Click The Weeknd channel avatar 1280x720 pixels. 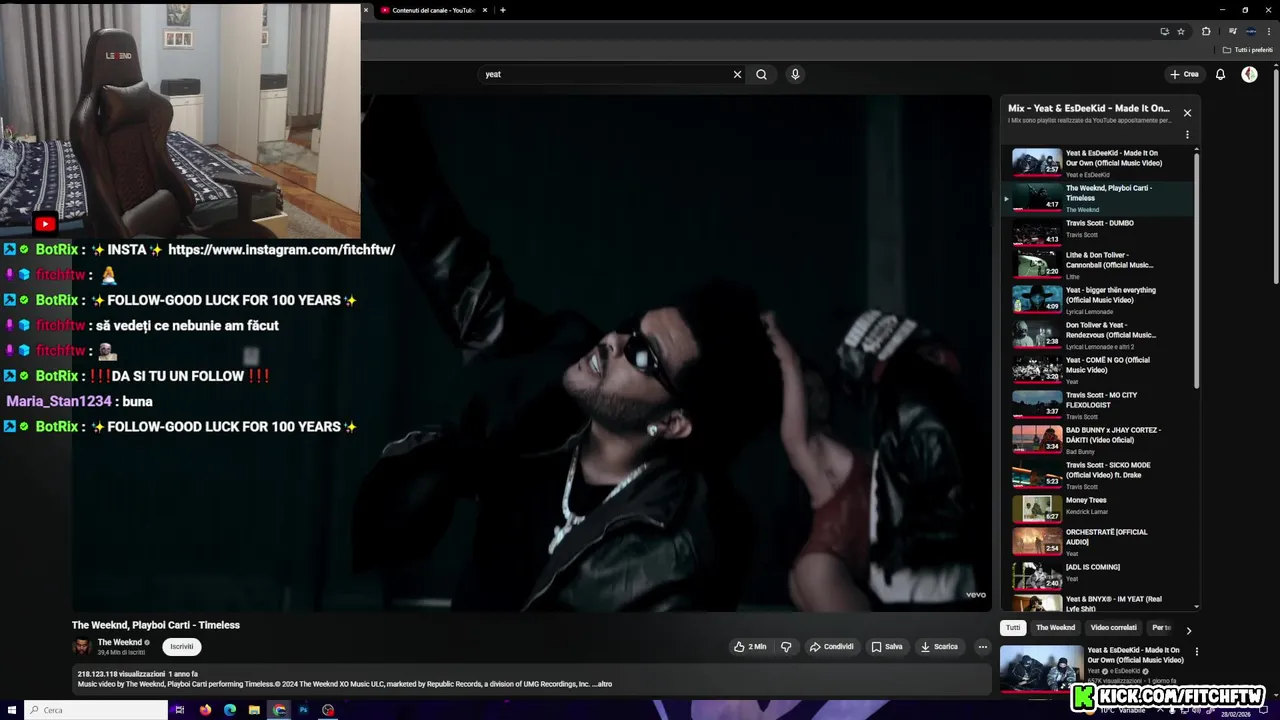pos(82,647)
